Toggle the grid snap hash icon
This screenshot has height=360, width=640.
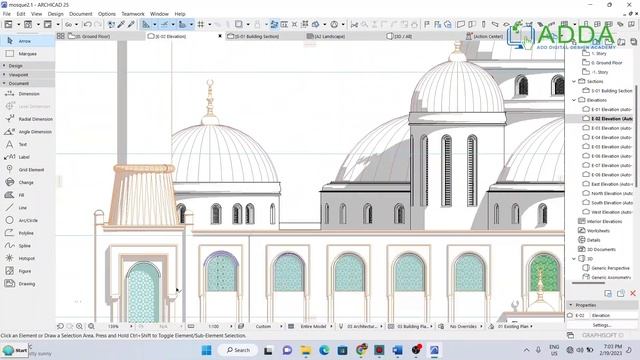200,24
